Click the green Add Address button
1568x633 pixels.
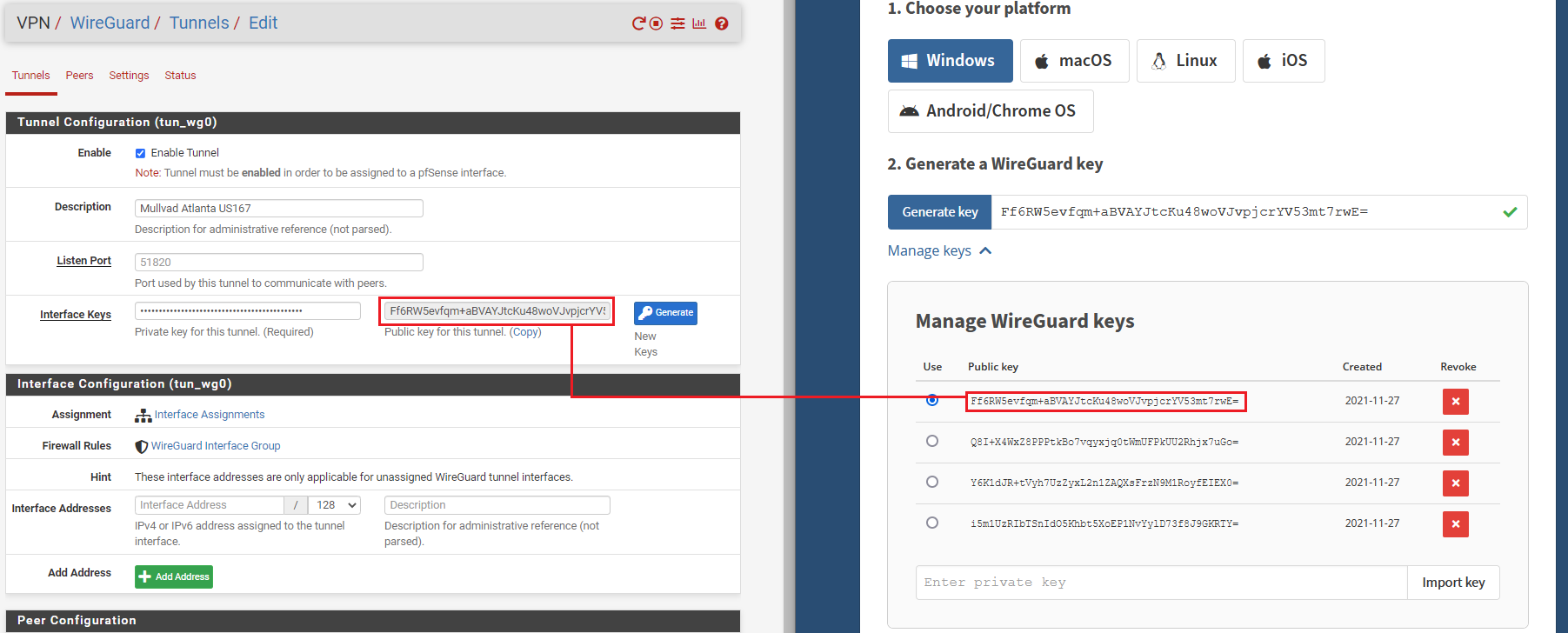tap(174, 576)
